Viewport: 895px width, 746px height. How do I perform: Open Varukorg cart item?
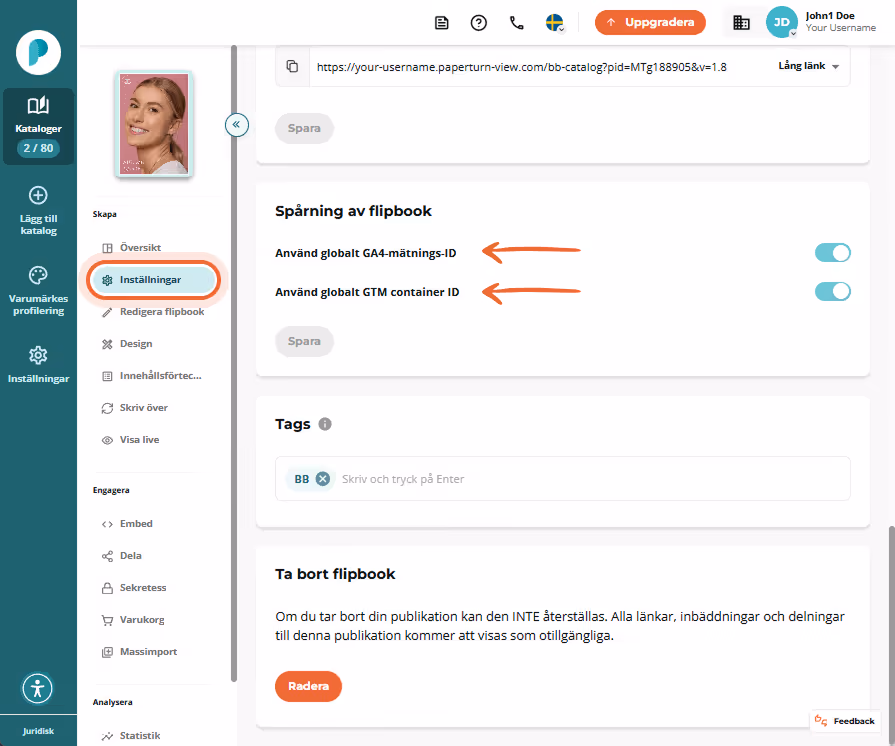132,619
